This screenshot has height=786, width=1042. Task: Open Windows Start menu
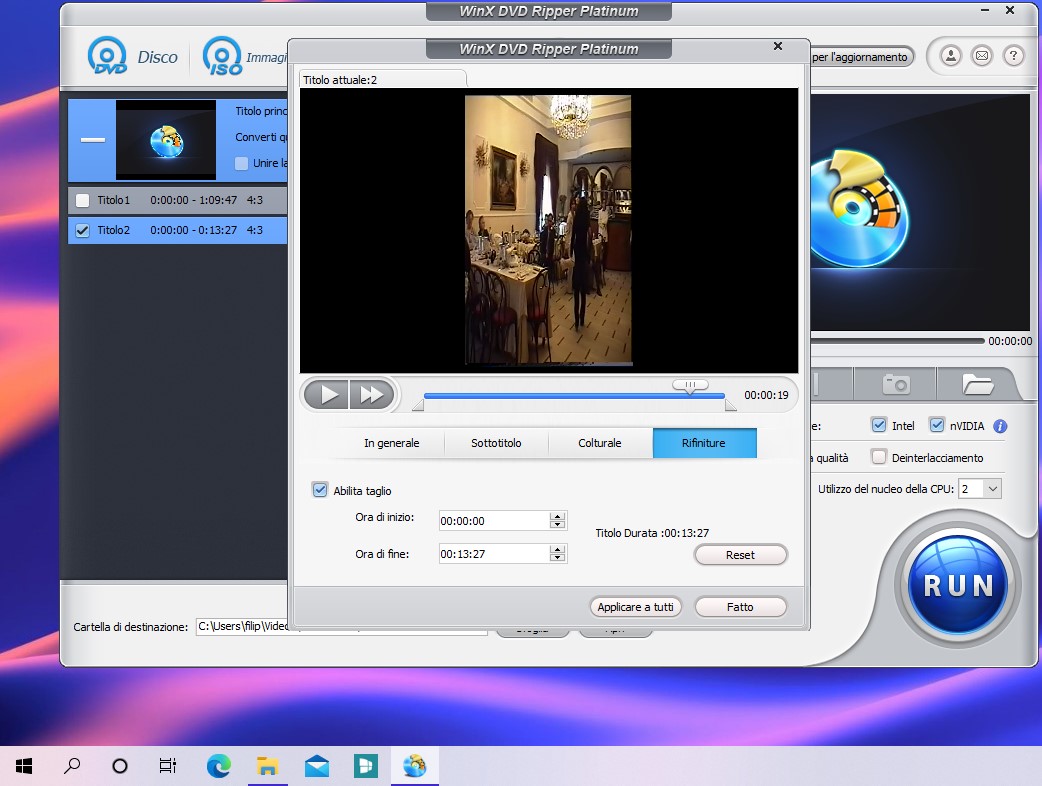pos(24,766)
